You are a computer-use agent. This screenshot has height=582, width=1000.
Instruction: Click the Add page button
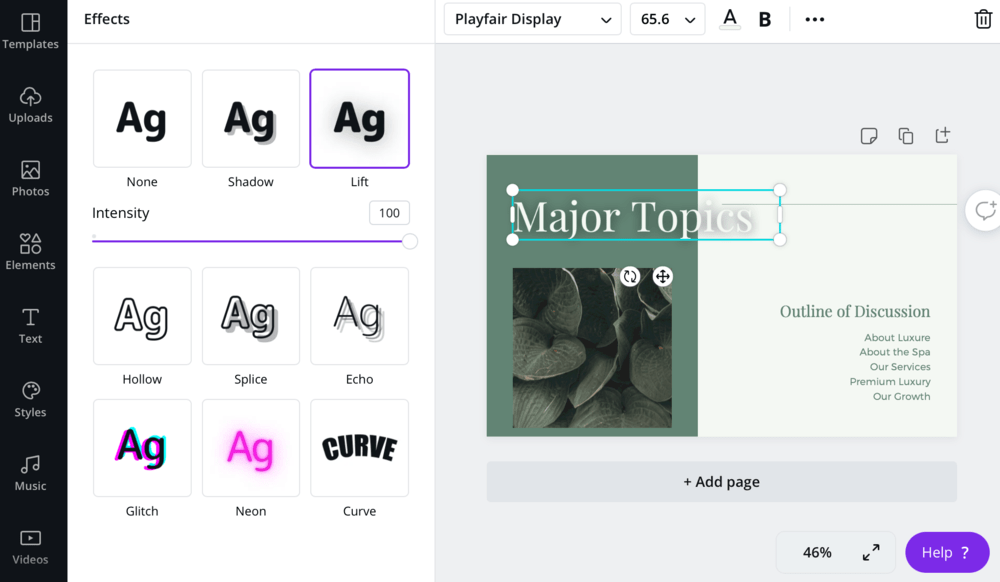point(721,481)
